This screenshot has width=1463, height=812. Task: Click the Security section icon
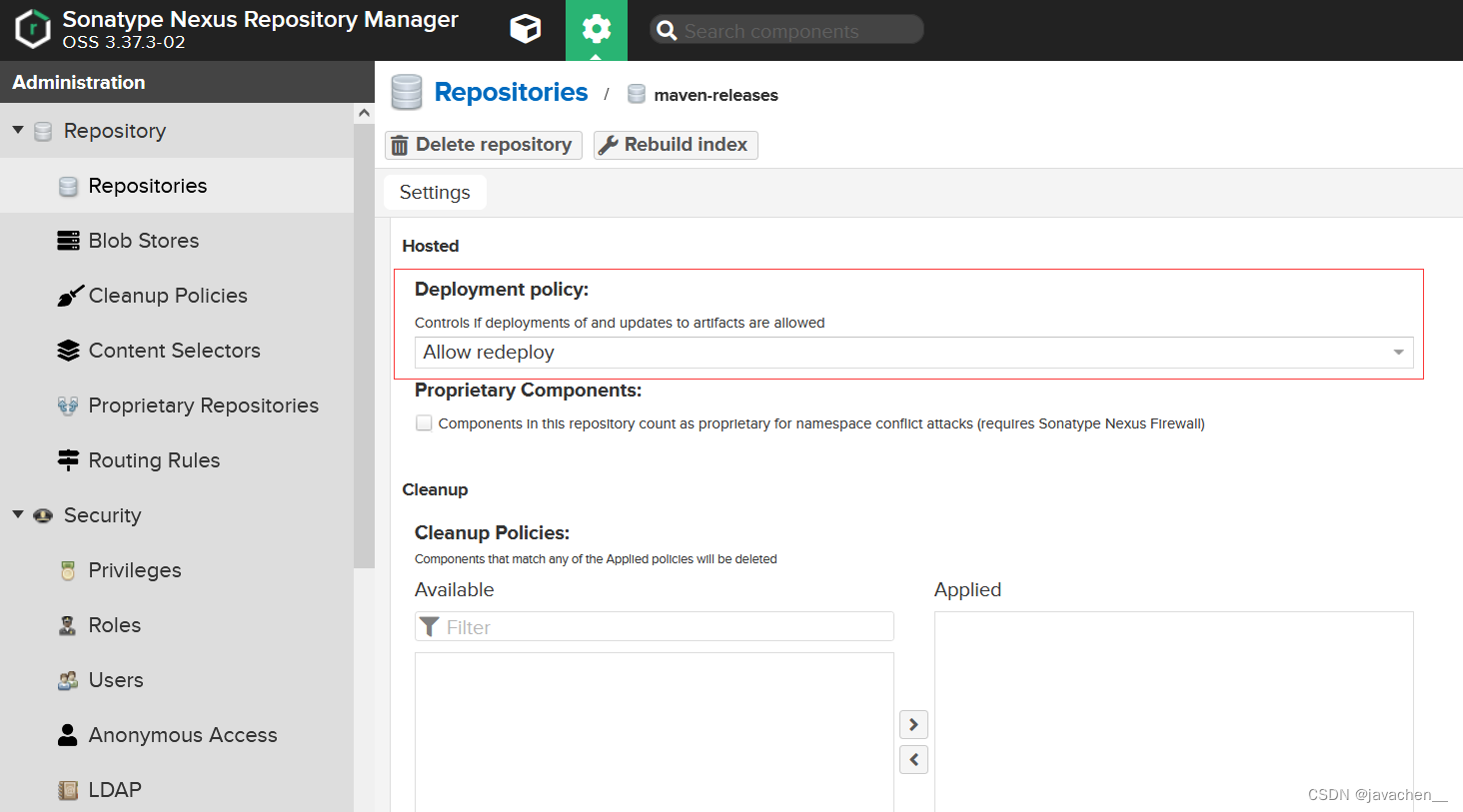tap(43, 515)
